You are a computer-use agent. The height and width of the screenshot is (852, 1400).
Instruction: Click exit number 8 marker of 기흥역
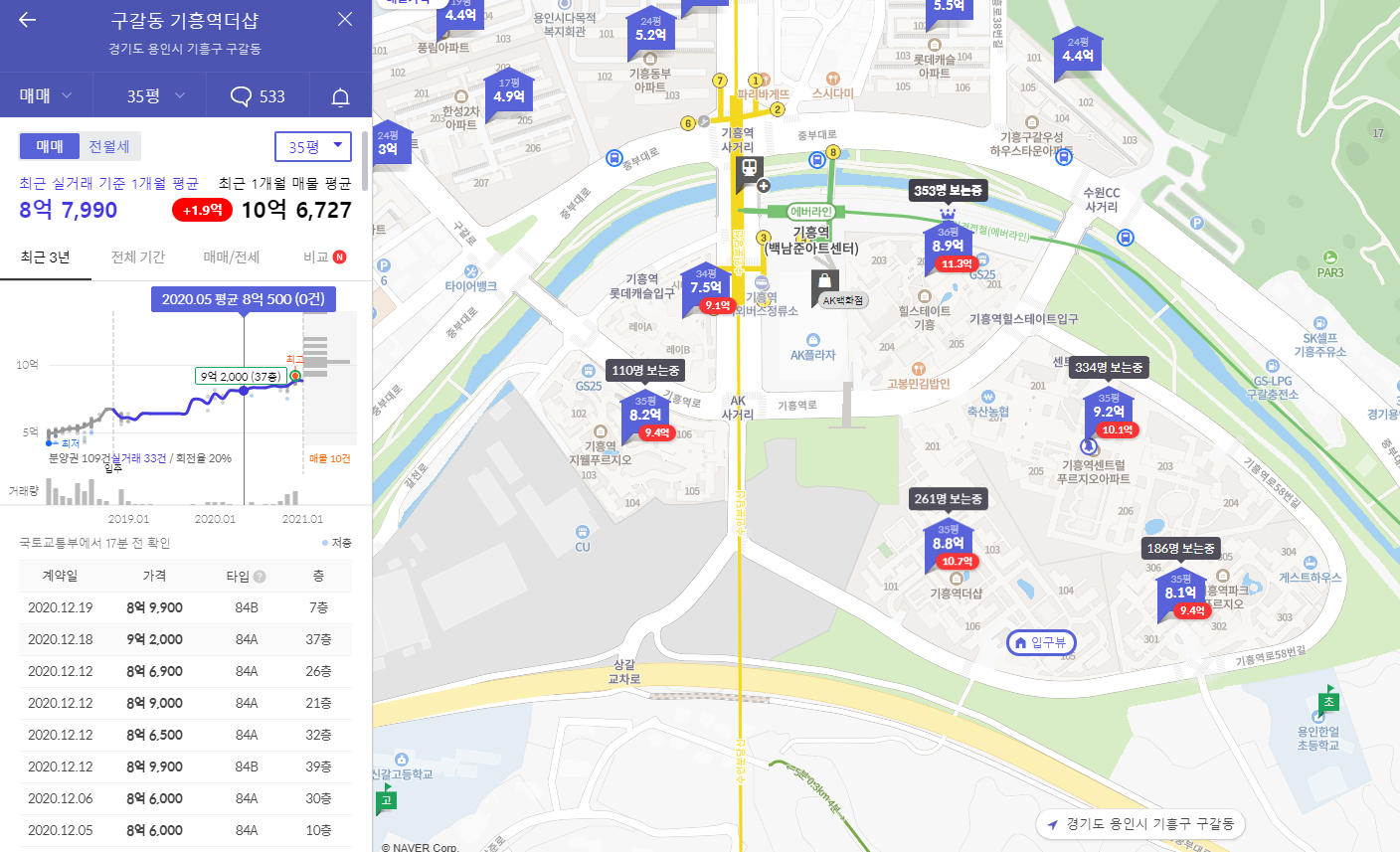pos(833,152)
